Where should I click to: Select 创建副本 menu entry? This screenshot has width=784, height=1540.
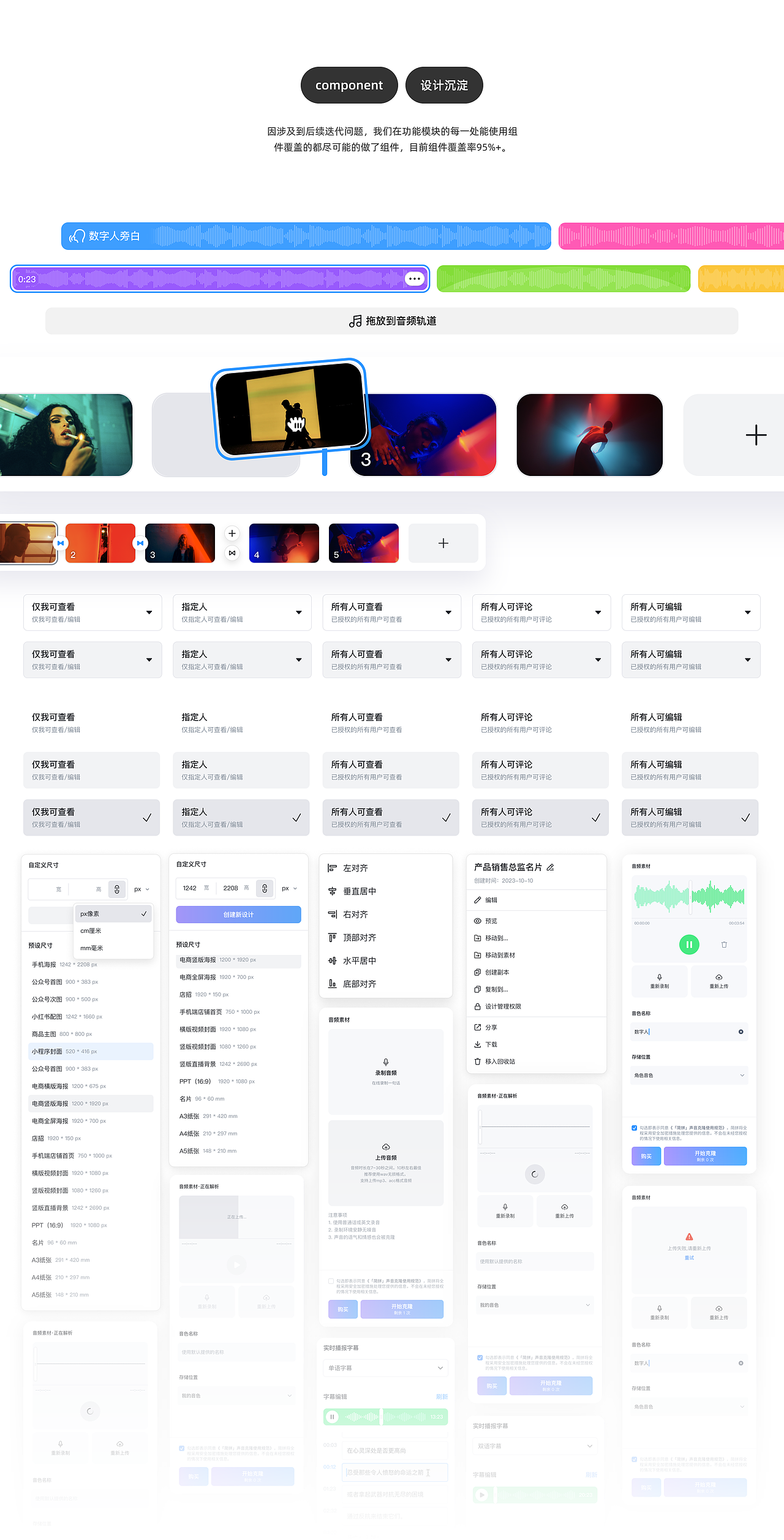coord(537,972)
